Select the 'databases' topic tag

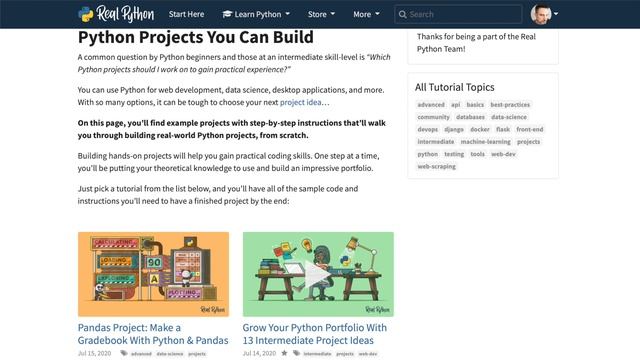coord(470,117)
